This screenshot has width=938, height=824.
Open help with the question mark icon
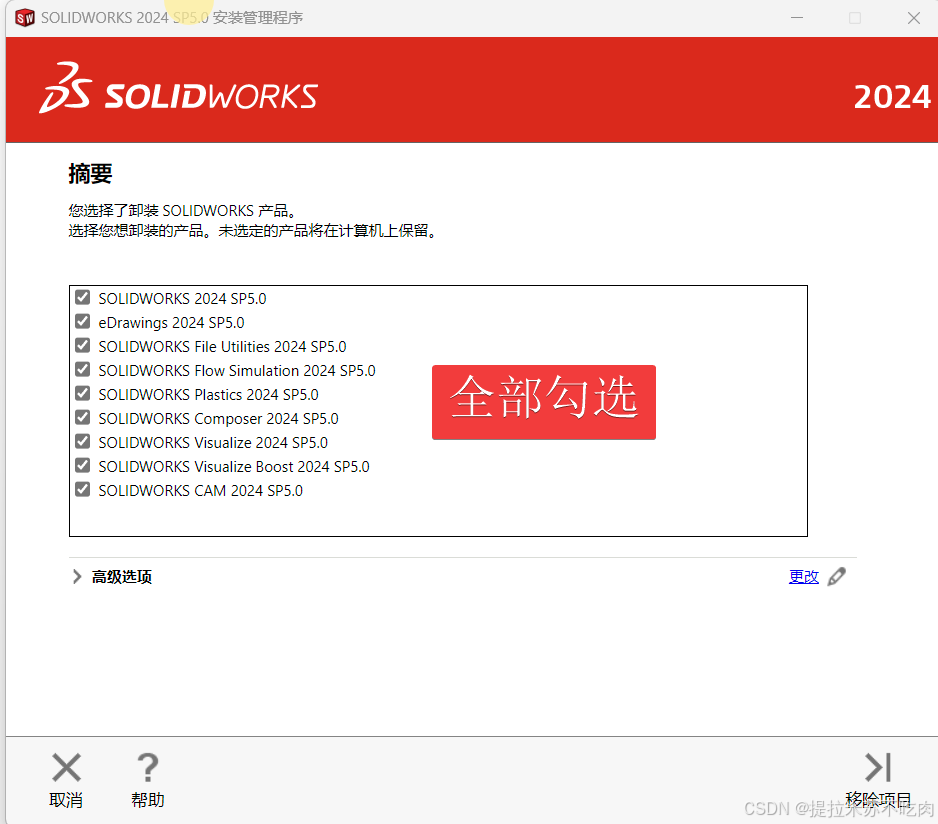click(148, 767)
